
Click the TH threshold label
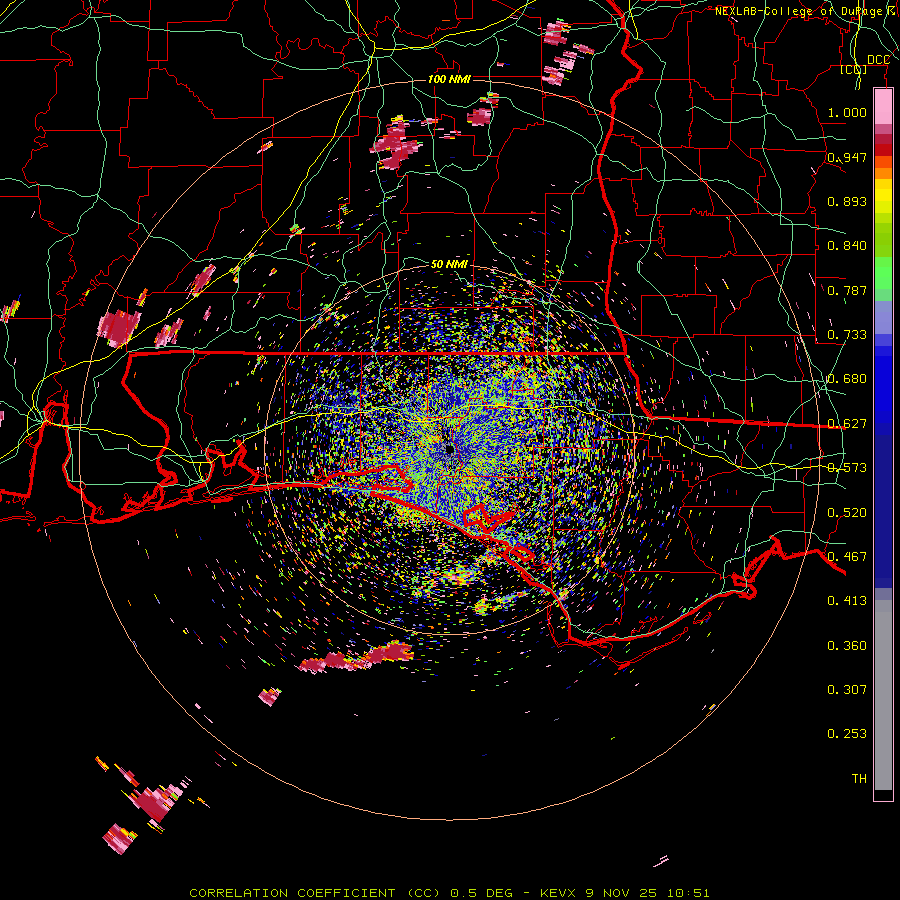[x=859, y=779]
